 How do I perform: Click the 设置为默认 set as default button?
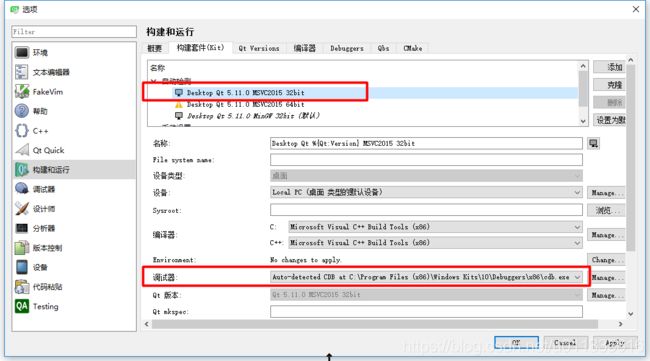(609, 120)
